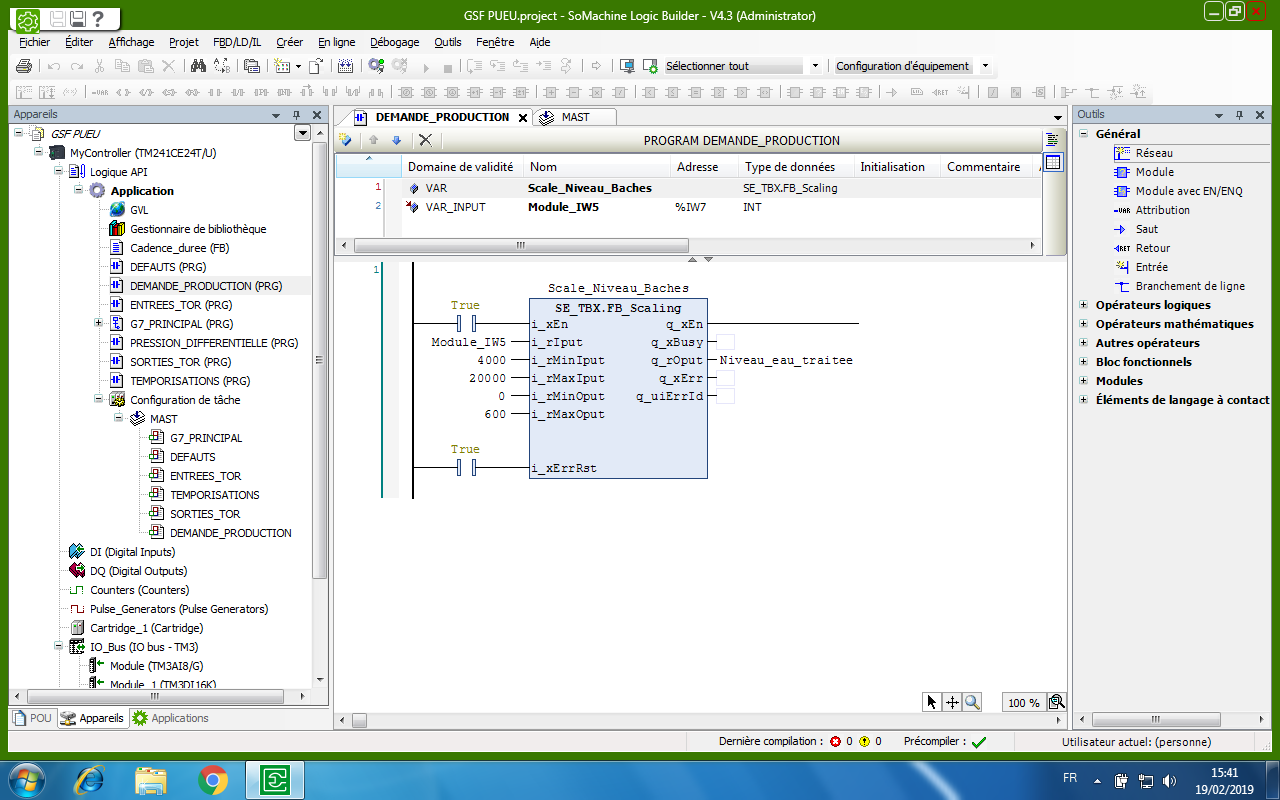The image size is (1280, 800).
Task: Select the pan/move crosshair tool
Action: tap(952, 702)
